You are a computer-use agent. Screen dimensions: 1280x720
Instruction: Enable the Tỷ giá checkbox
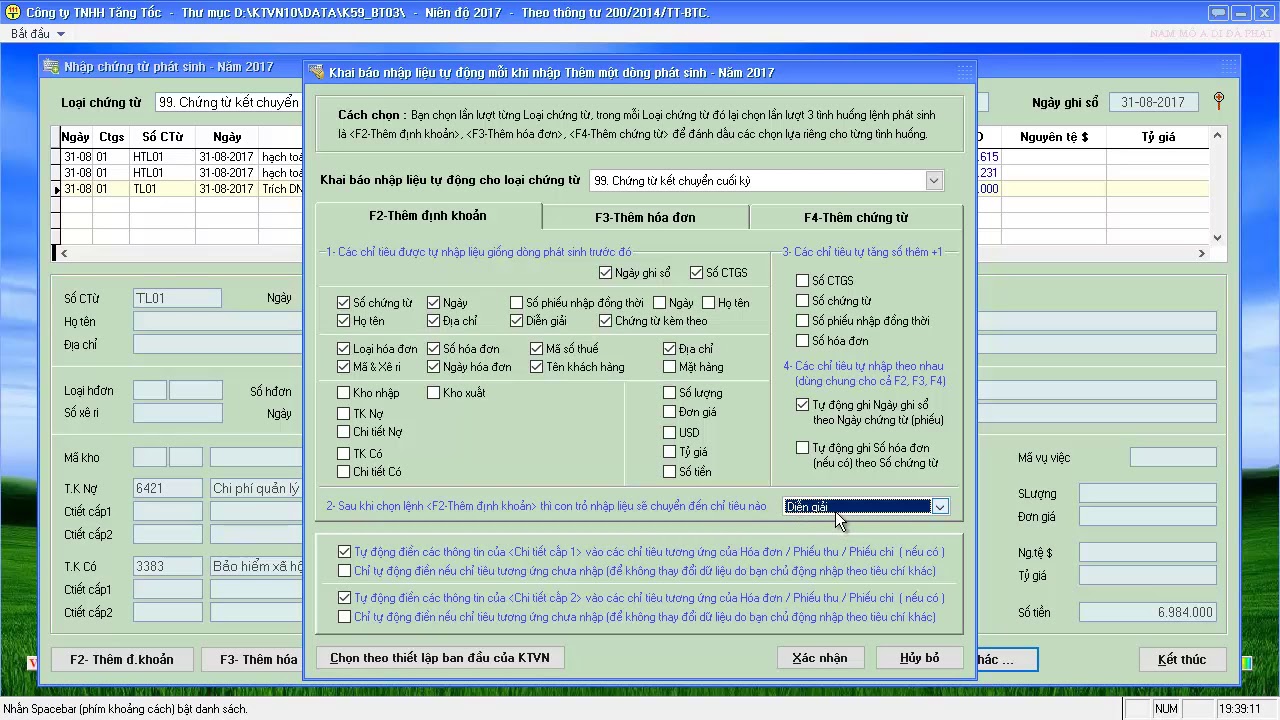(x=670, y=452)
